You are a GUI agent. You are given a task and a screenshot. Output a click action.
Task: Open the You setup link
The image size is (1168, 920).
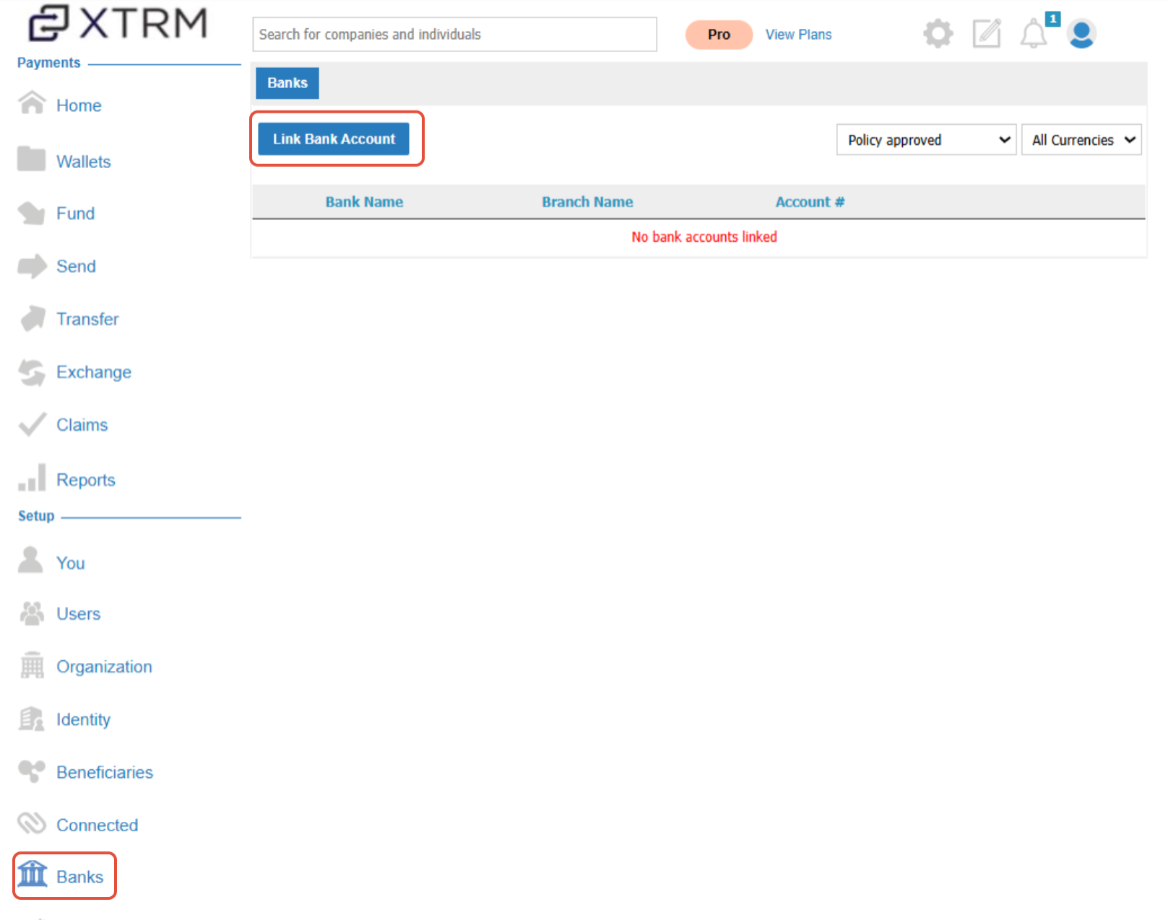coord(71,564)
